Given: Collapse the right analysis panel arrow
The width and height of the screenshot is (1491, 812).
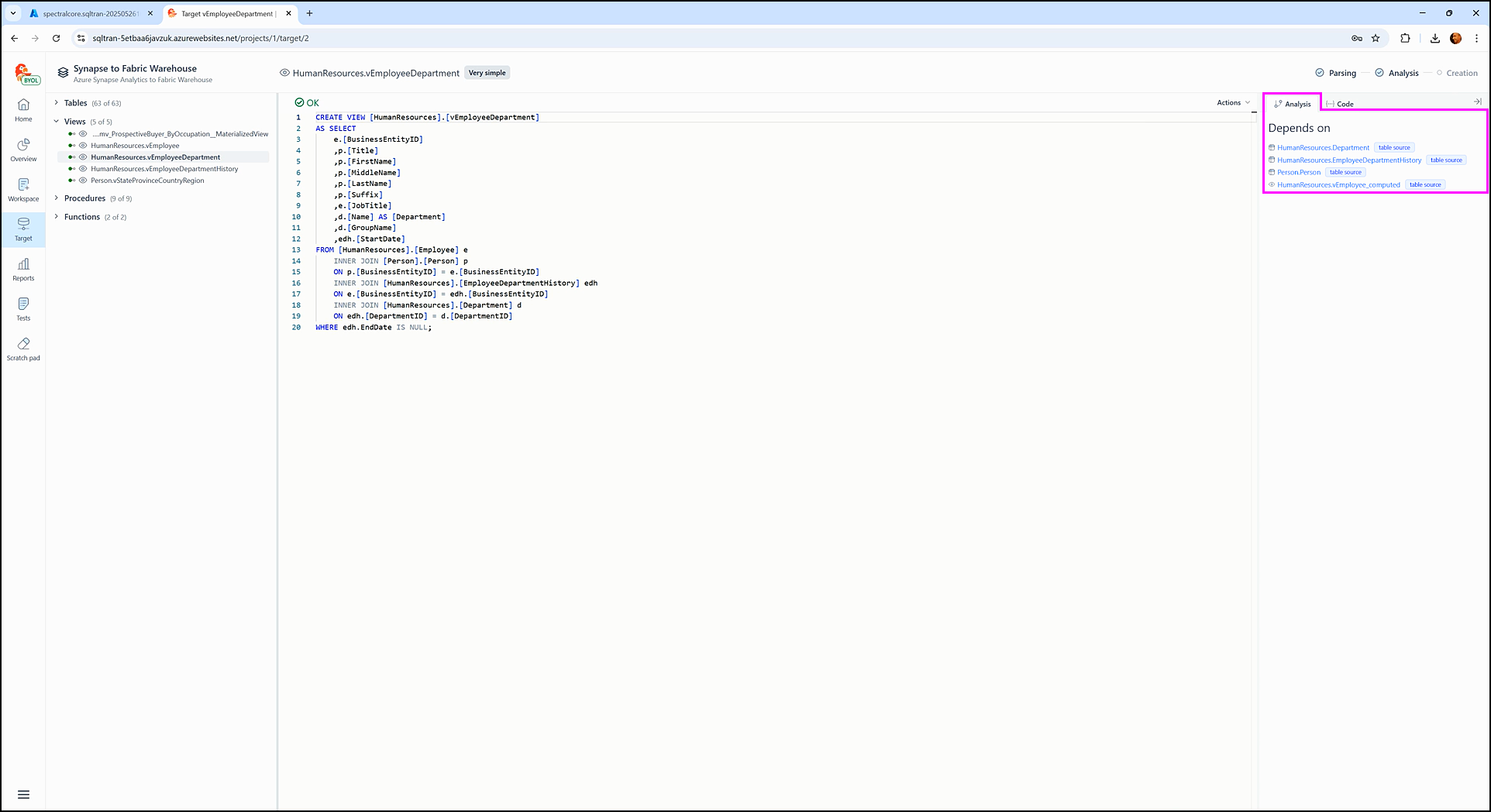Looking at the screenshot, I should [1477, 102].
